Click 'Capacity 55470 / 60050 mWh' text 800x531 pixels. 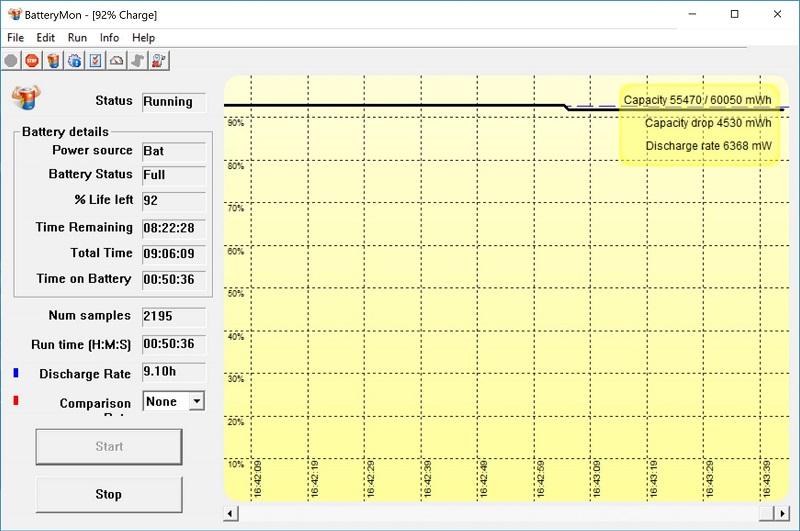tap(697, 100)
